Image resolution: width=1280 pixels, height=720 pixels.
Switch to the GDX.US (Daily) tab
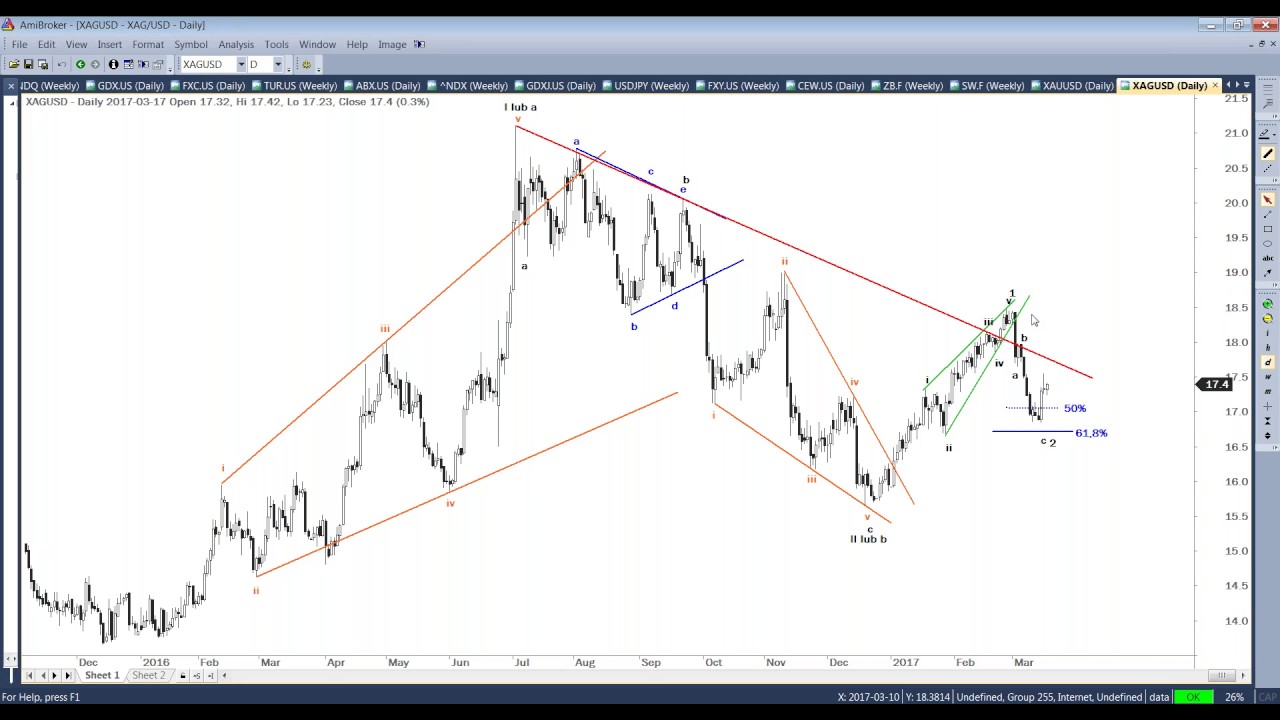[124, 86]
